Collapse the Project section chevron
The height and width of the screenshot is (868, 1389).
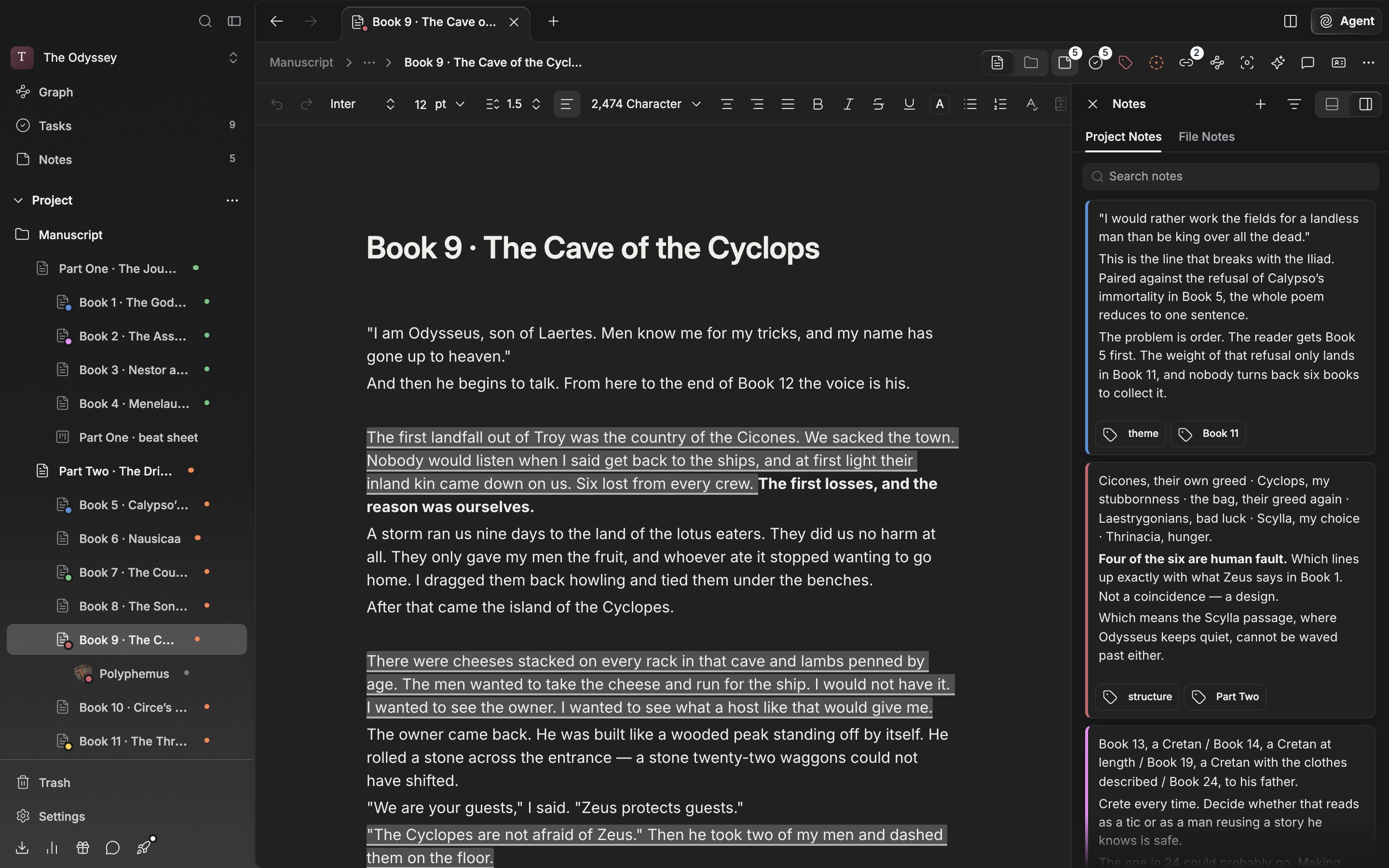(18, 200)
